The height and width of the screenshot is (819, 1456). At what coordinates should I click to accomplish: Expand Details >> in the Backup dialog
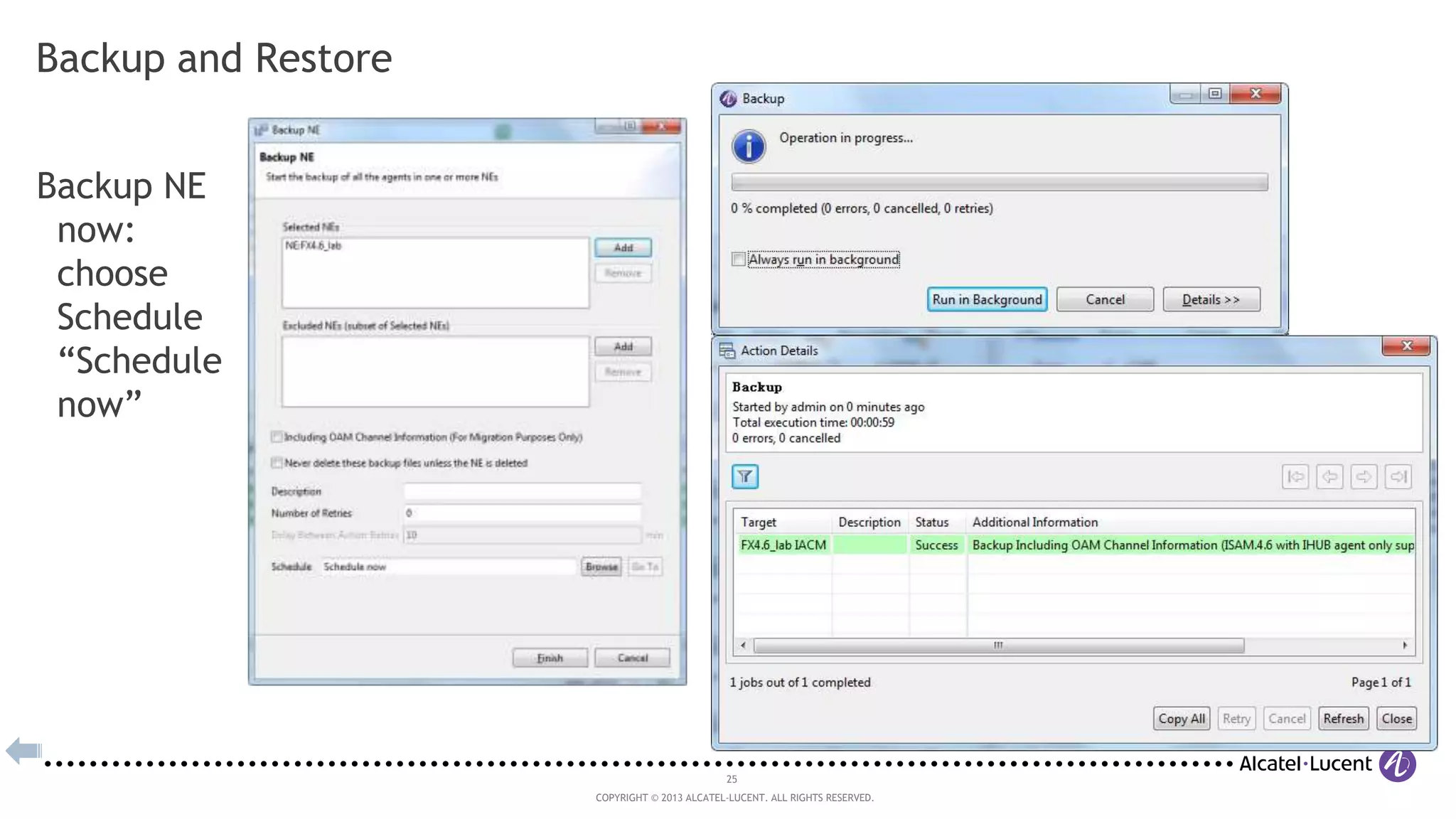(x=1211, y=299)
